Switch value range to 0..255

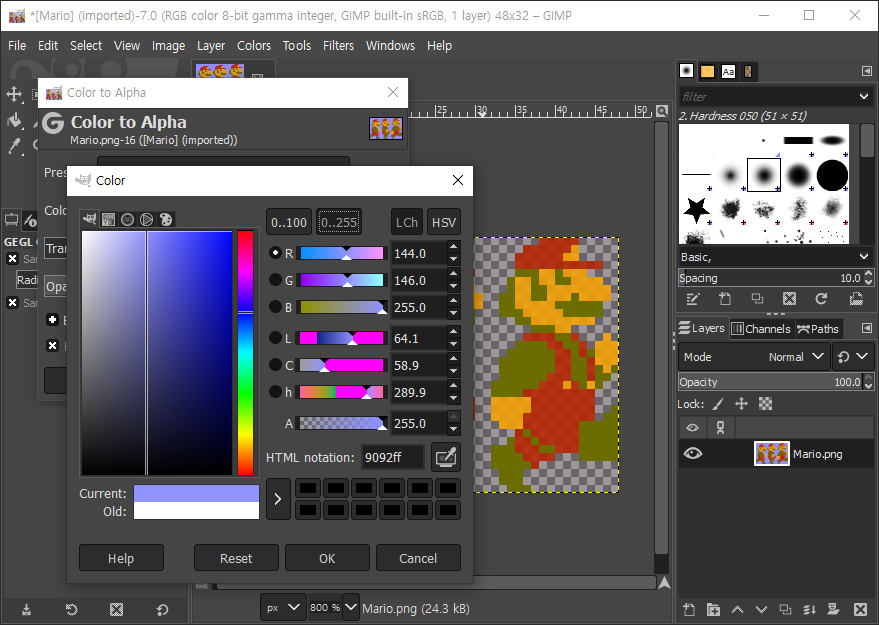pyautogui.click(x=339, y=223)
